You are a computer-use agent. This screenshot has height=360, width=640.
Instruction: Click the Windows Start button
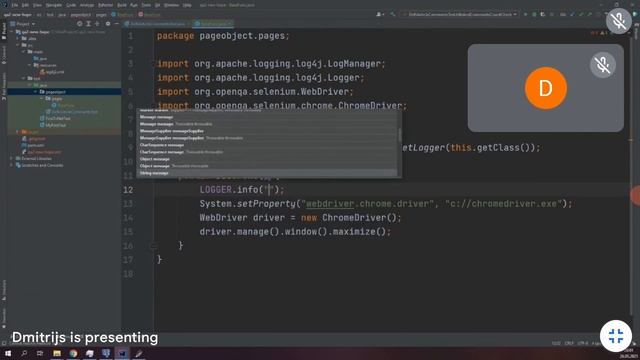pyautogui.click(x=8, y=353)
